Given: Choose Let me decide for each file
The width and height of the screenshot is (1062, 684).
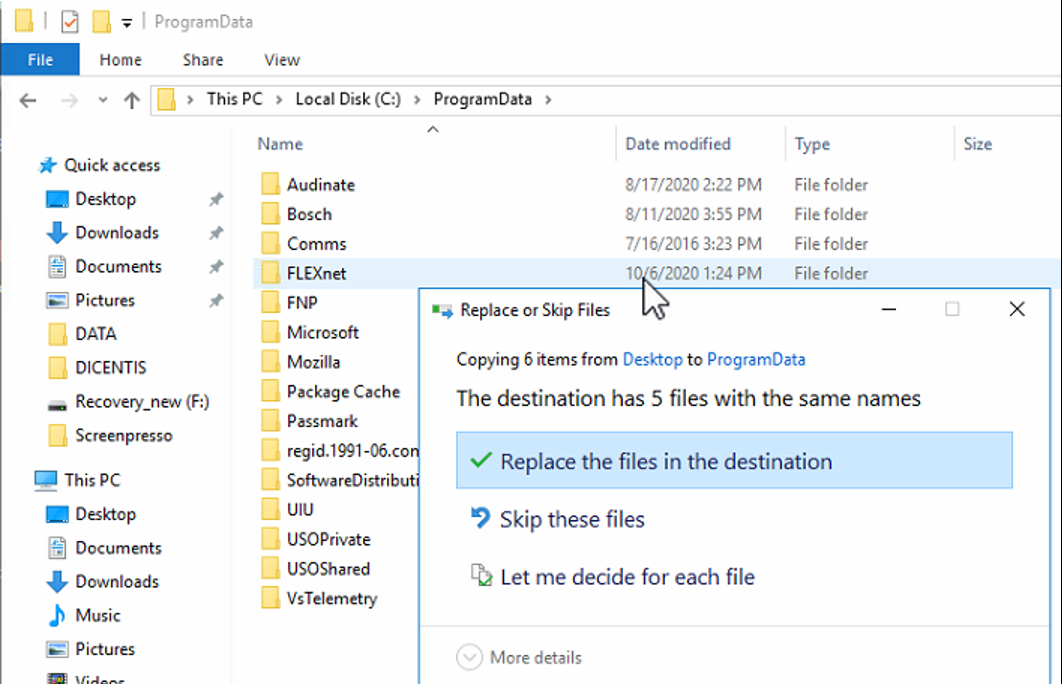Looking at the screenshot, I should point(627,577).
